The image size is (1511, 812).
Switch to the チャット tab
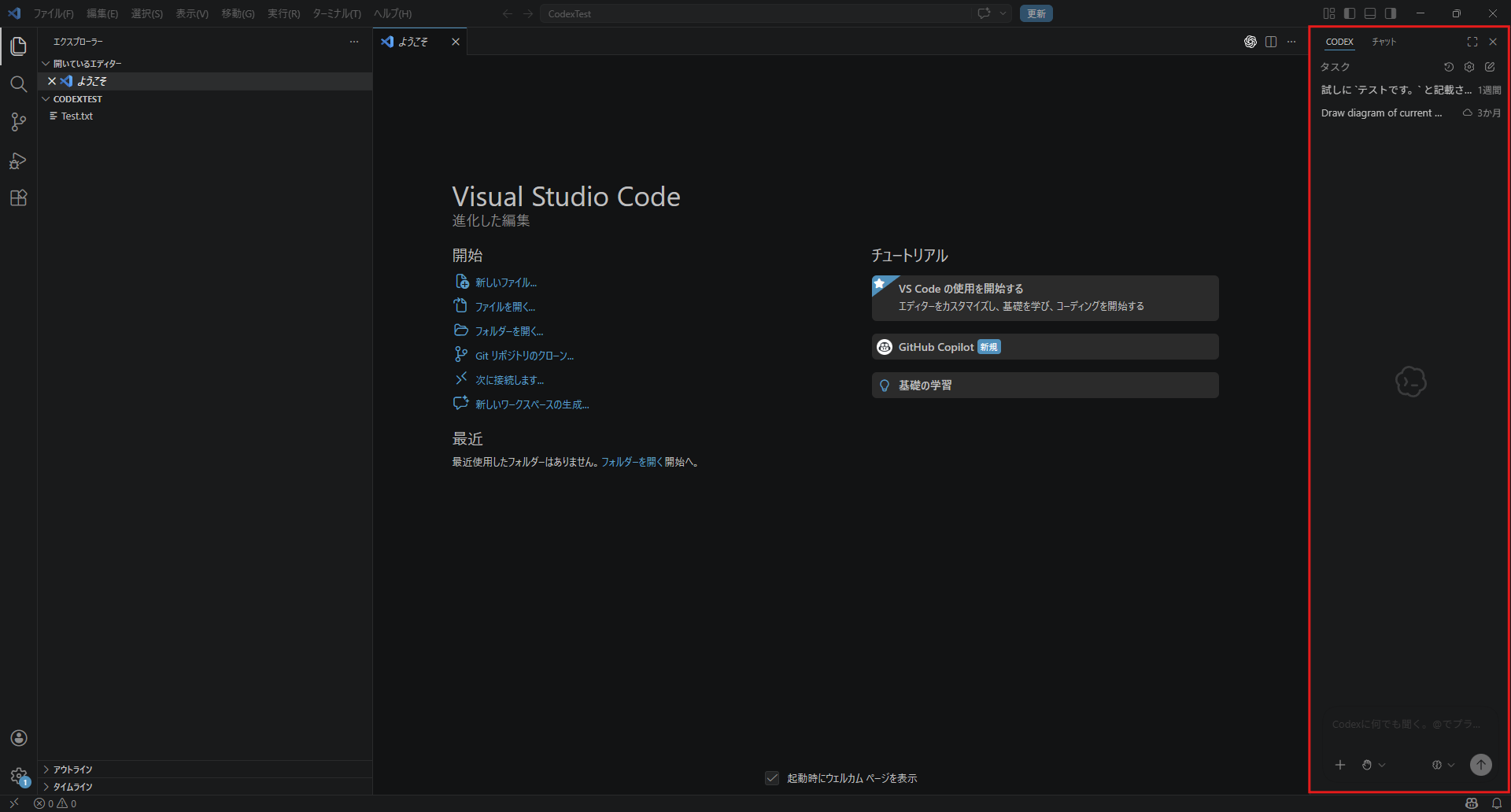point(1384,42)
